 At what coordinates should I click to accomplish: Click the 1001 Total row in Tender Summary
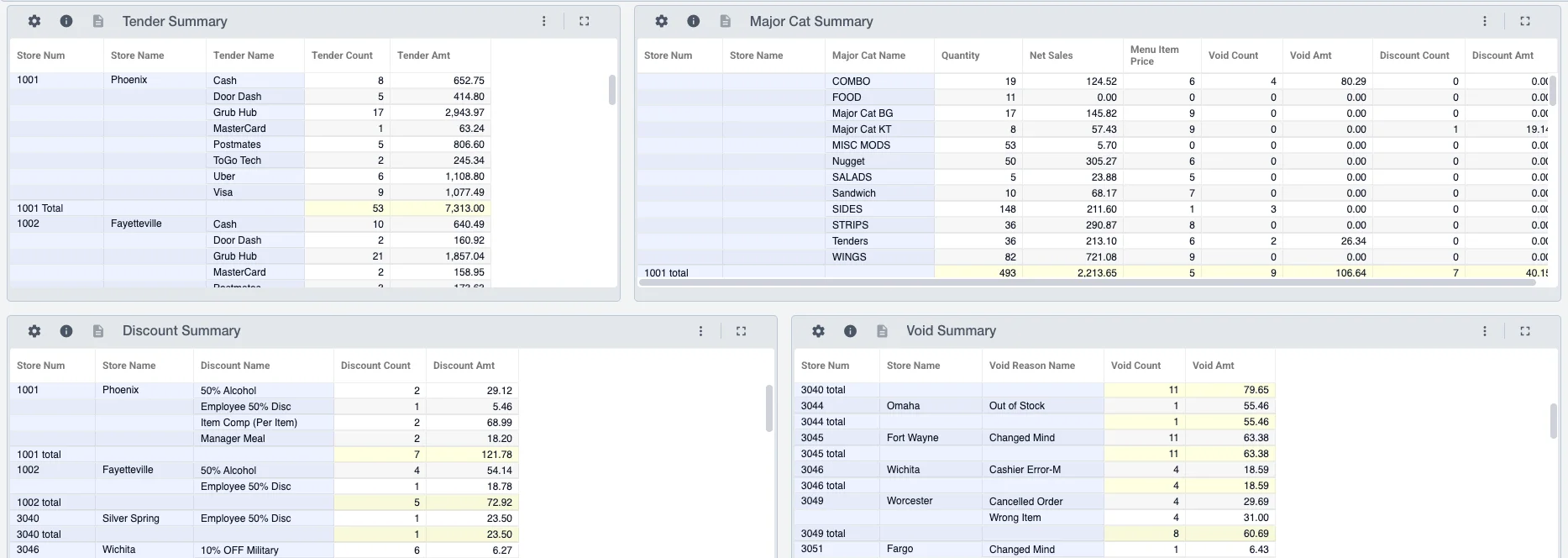click(249, 208)
